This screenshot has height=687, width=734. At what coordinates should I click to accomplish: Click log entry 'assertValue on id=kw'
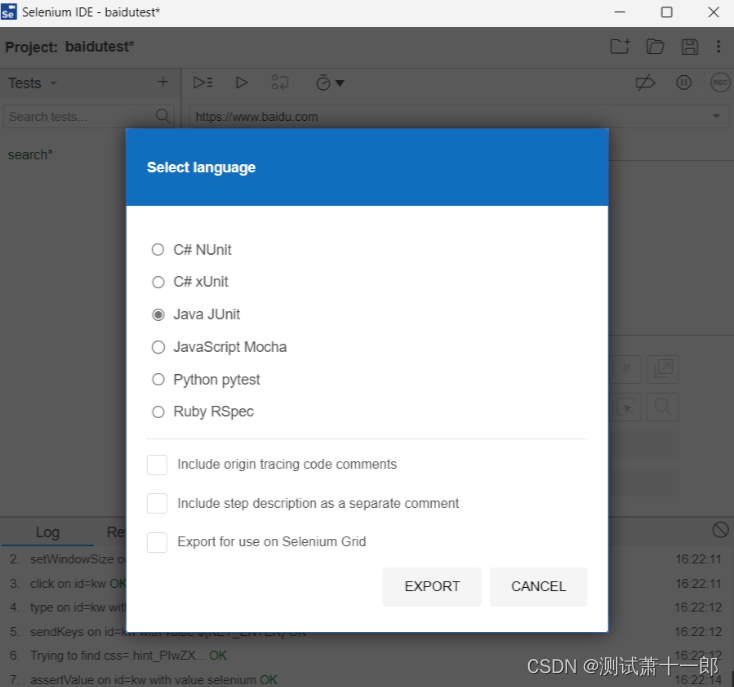coord(154,680)
